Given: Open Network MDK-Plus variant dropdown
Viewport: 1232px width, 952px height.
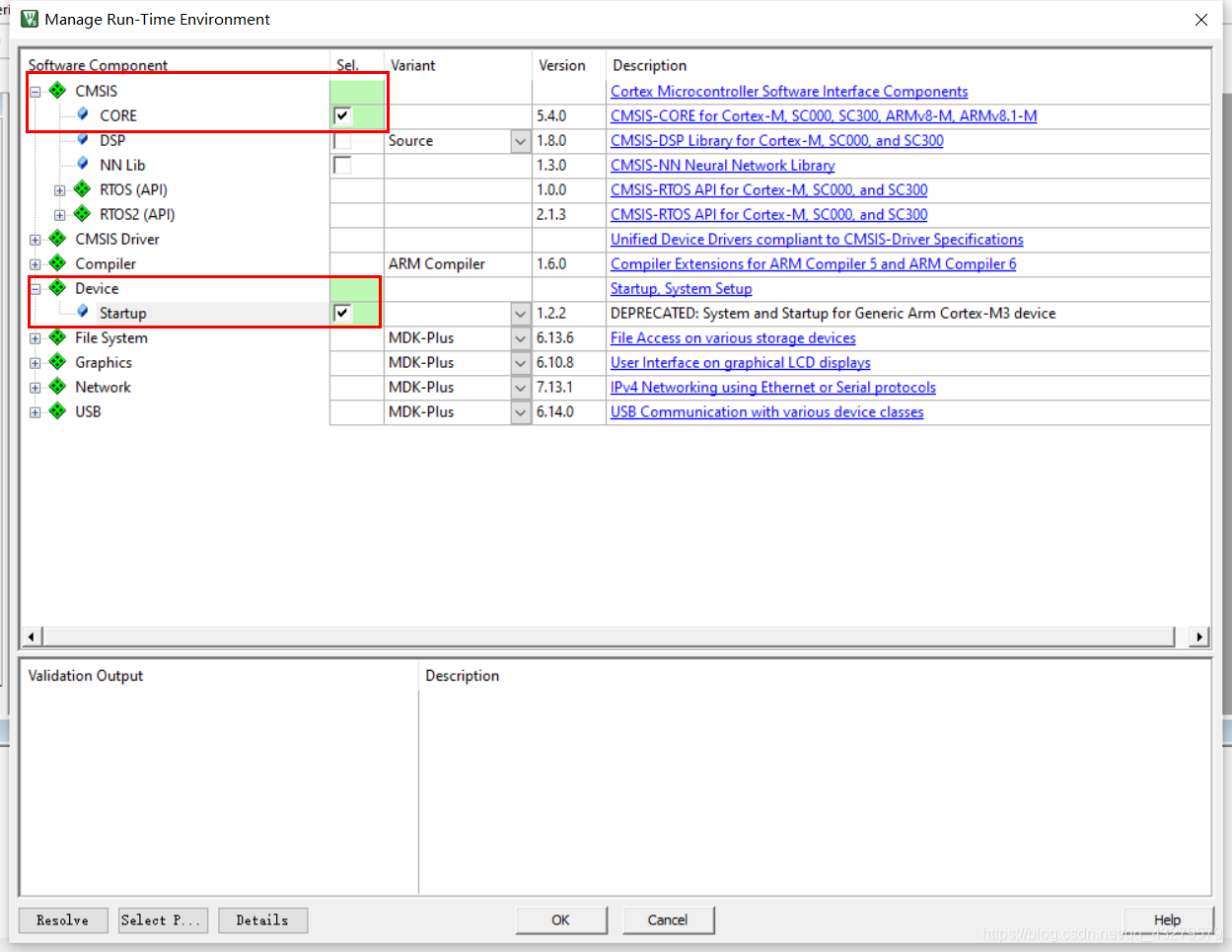Looking at the screenshot, I should 521,388.
